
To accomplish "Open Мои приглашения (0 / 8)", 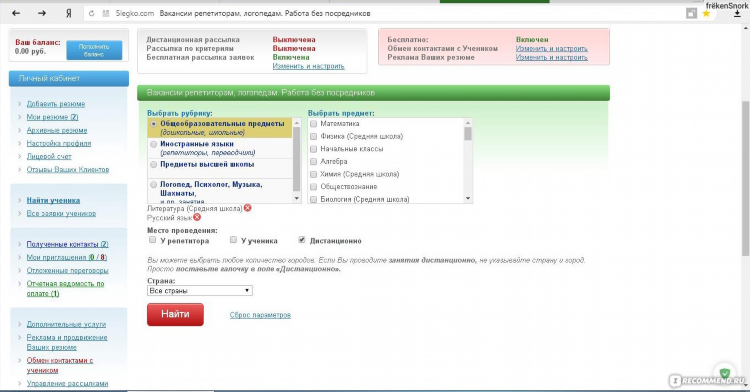I will tap(66, 257).
